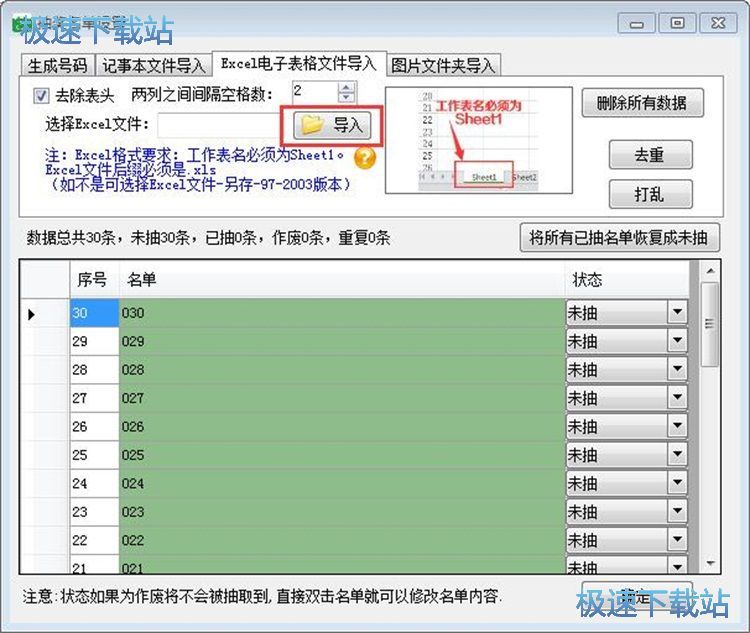Select the sequence number cell 30
The width and height of the screenshot is (750, 633).
coord(94,313)
